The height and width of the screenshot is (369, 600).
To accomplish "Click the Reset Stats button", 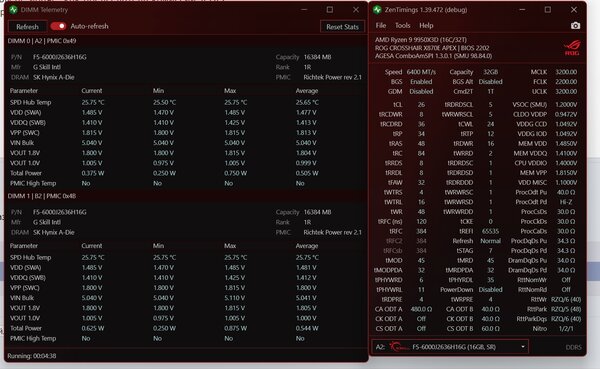I will (342, 26).
